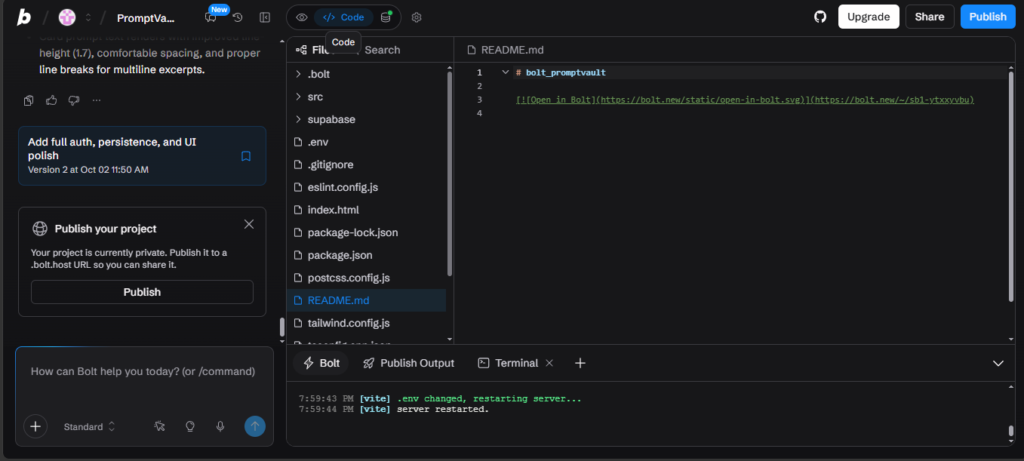The image size is (1024, 461).
Task: Open postcss.config.js file
Action: [366, 278]
